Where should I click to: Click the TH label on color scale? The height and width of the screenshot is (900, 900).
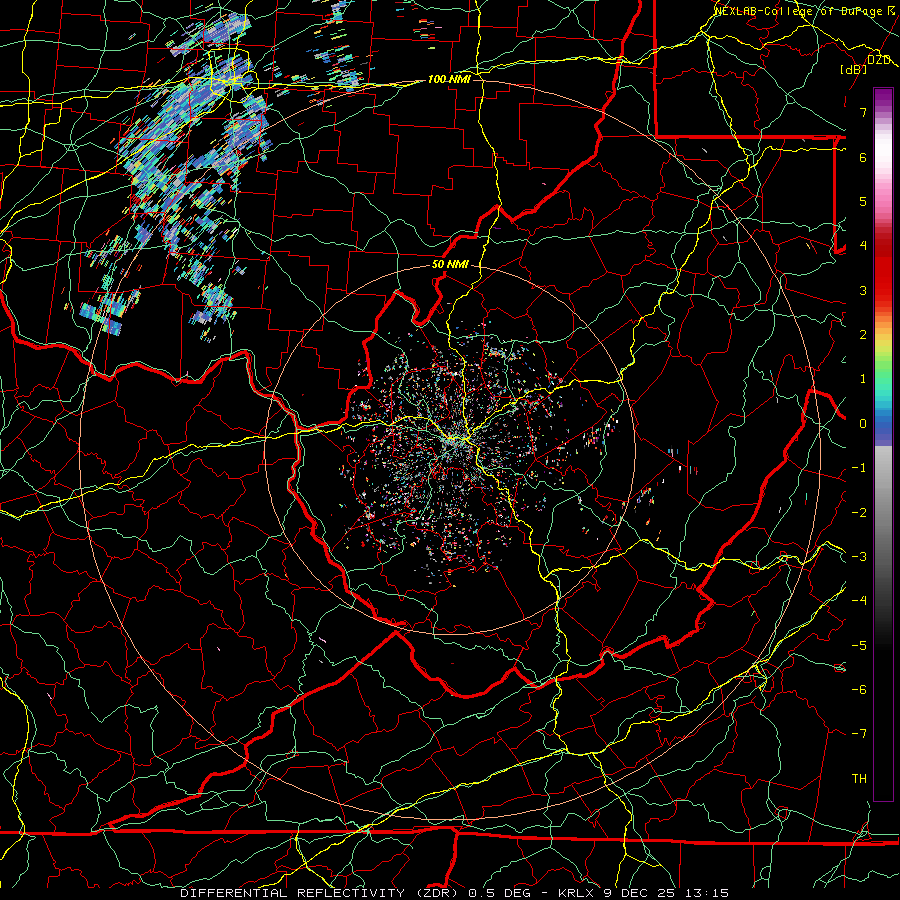coord(859,779)
